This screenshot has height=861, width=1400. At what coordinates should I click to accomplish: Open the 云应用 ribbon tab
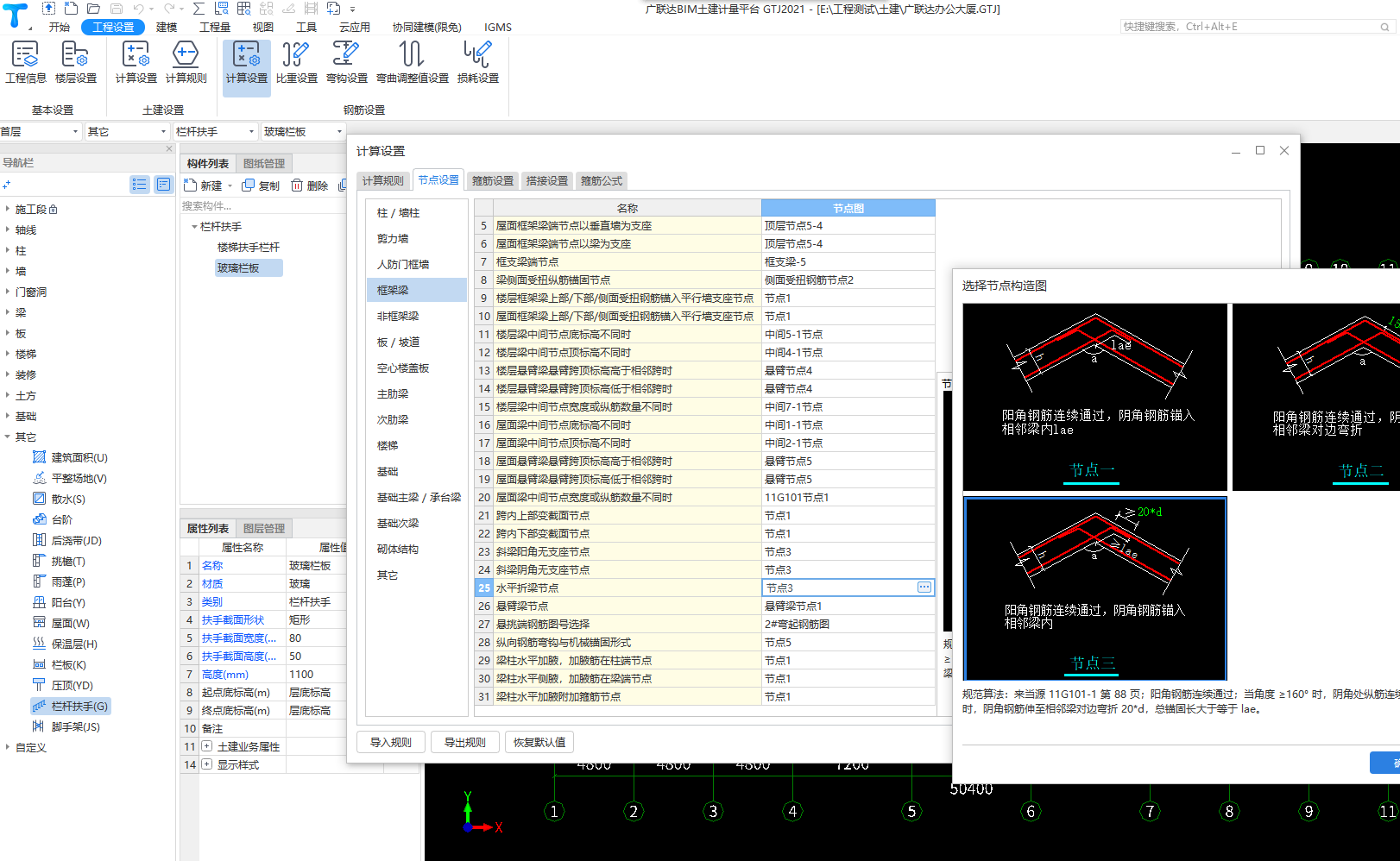click(x=355, y=27)
